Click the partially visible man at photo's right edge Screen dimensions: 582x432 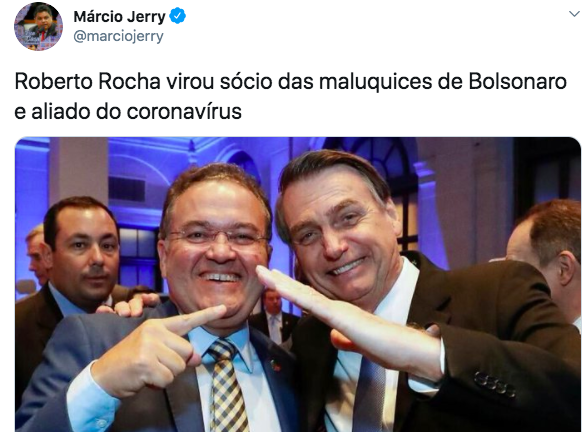pyautogui.click(x=546, y=260)
